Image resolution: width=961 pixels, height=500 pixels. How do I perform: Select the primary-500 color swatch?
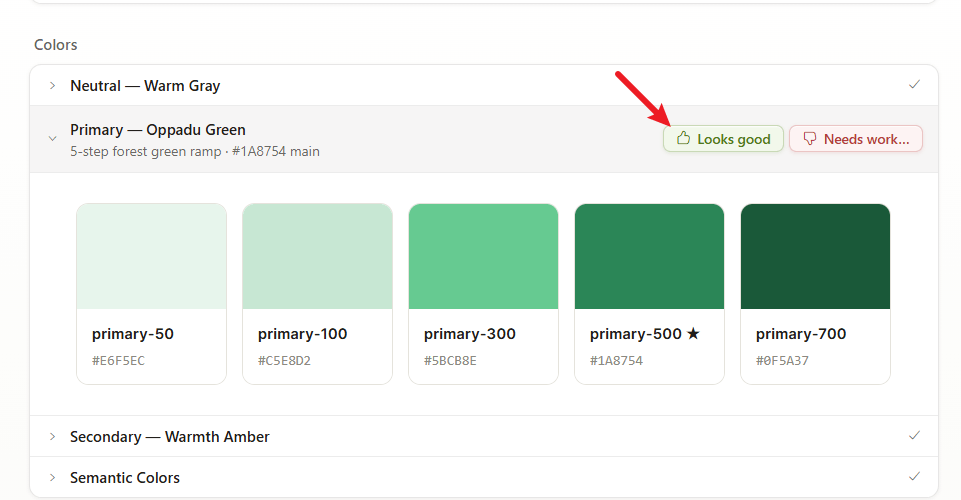click(x=650, y=257)
